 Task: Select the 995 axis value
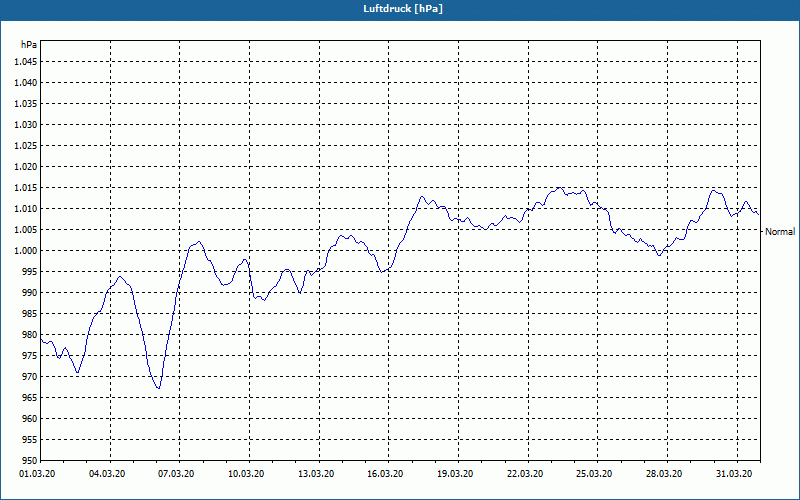pos(30,271)
